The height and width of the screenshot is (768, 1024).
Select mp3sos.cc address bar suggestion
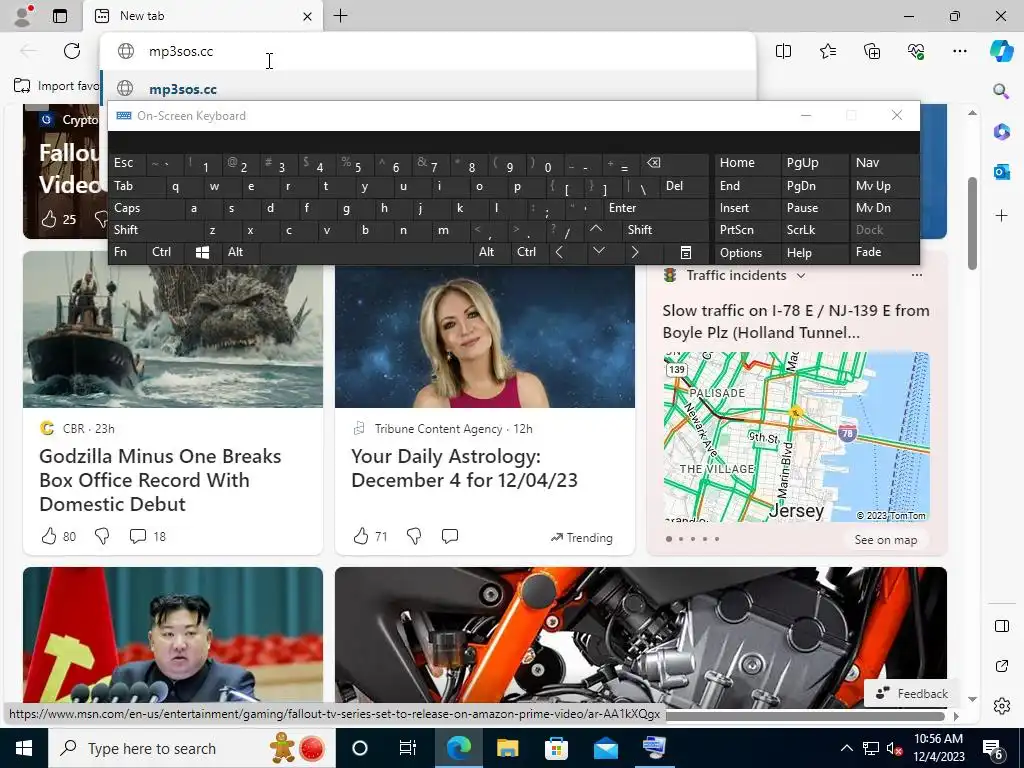click(428, 89)
